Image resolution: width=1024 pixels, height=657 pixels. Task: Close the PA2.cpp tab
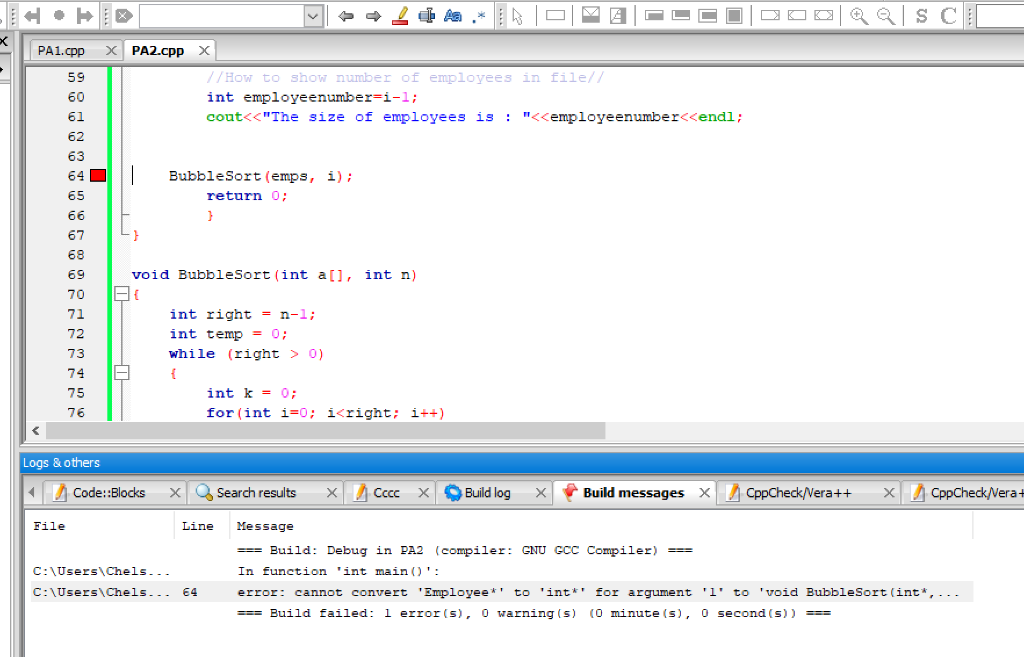(x=204, y=50)
